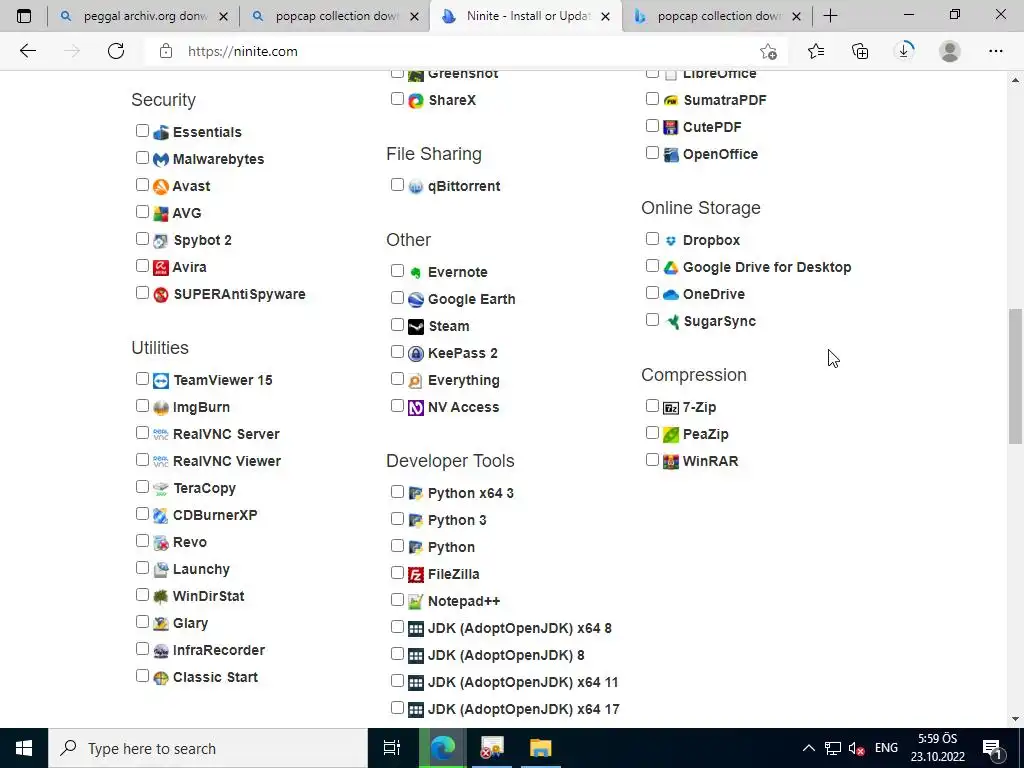Go back to previous page
The width and height of the screenshot is (1024, 768).
(27, 51)
